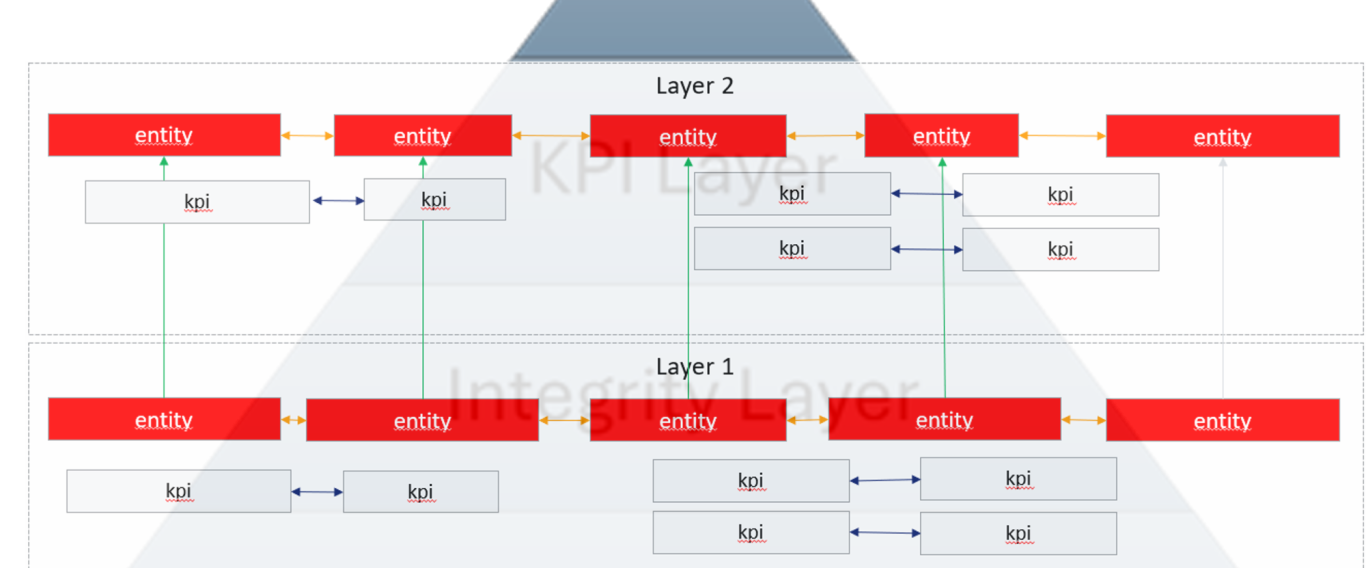Click the rightmost entity box in Layer 2
This screenshot has width=1366, height=568.
[1222, 136]
